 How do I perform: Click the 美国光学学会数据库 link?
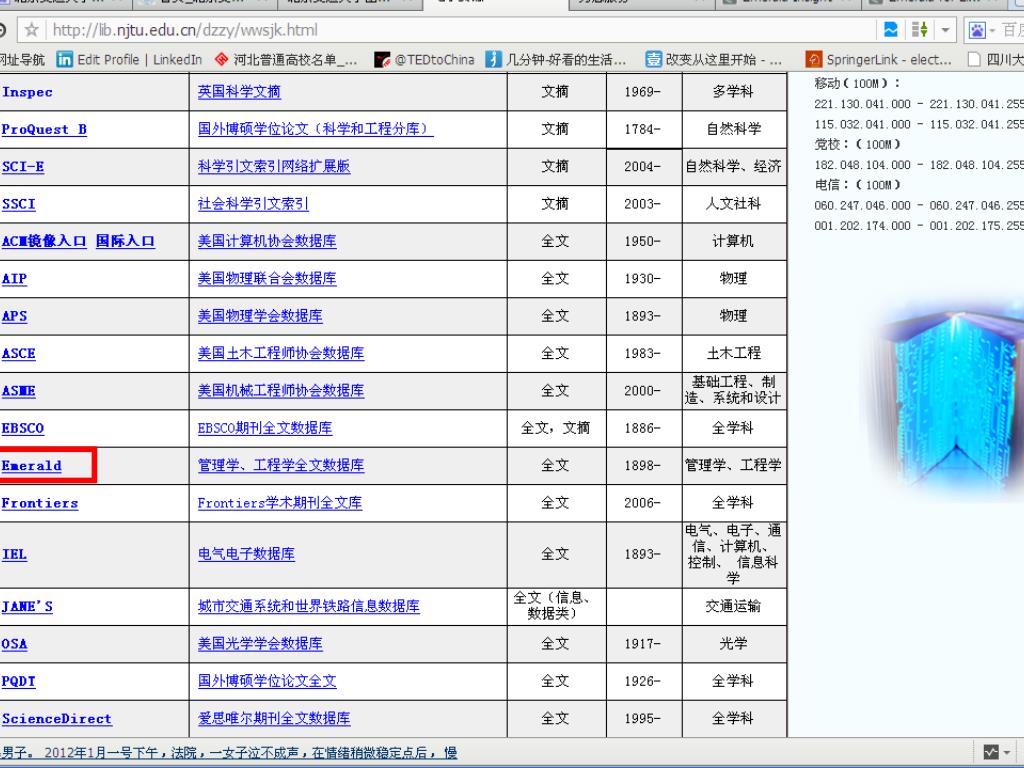point(260,644)
